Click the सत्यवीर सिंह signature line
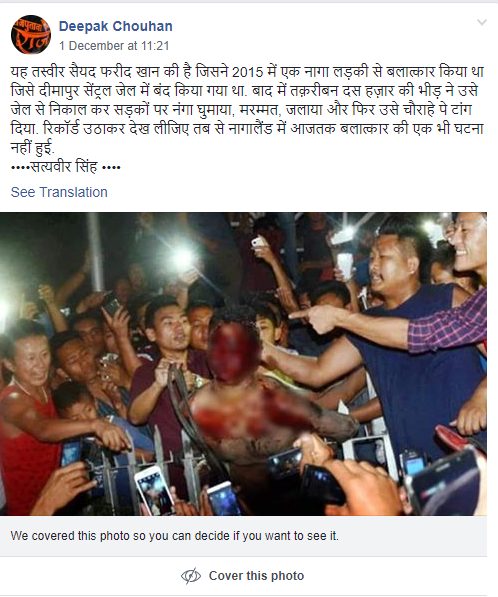The height and width of the screenshot is (597, 498). click(x=65, y=167)
